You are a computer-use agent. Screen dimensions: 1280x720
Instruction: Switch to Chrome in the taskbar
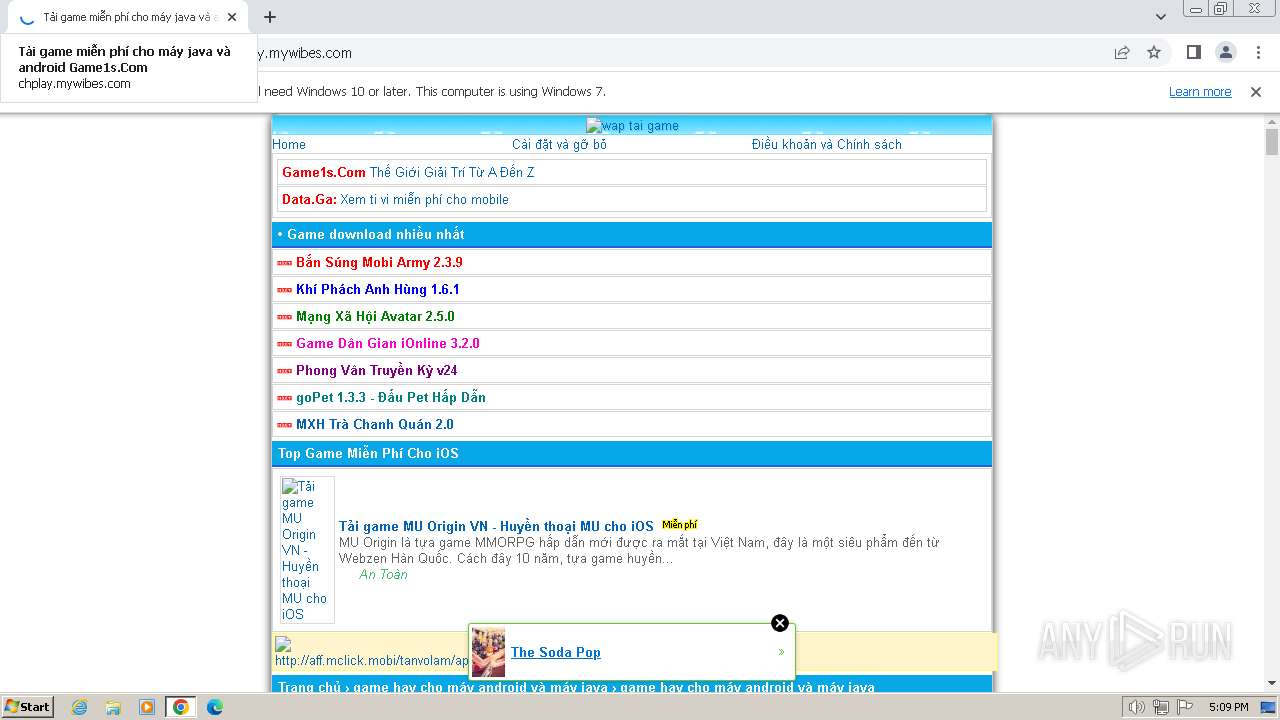point(181,707)
